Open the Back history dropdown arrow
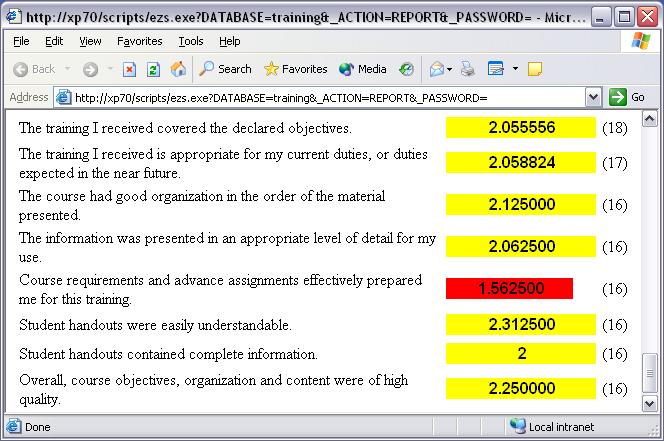Viewport: 664px width, 441px height. [x=67, y=69]
